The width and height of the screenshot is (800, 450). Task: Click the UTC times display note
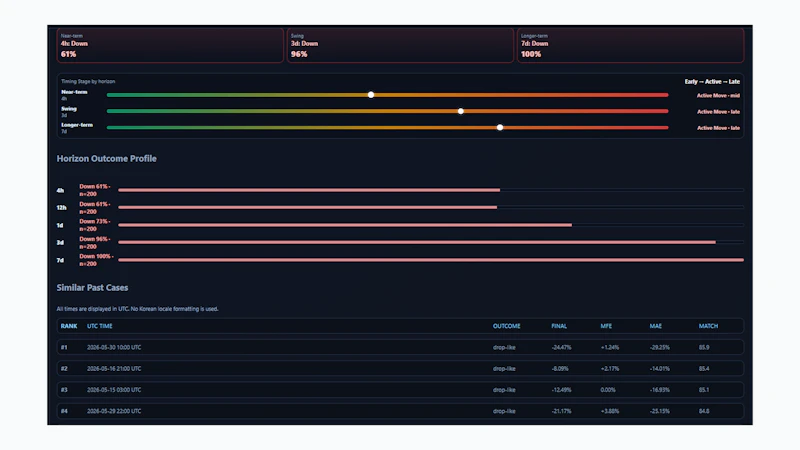click(x=137, y=309)
